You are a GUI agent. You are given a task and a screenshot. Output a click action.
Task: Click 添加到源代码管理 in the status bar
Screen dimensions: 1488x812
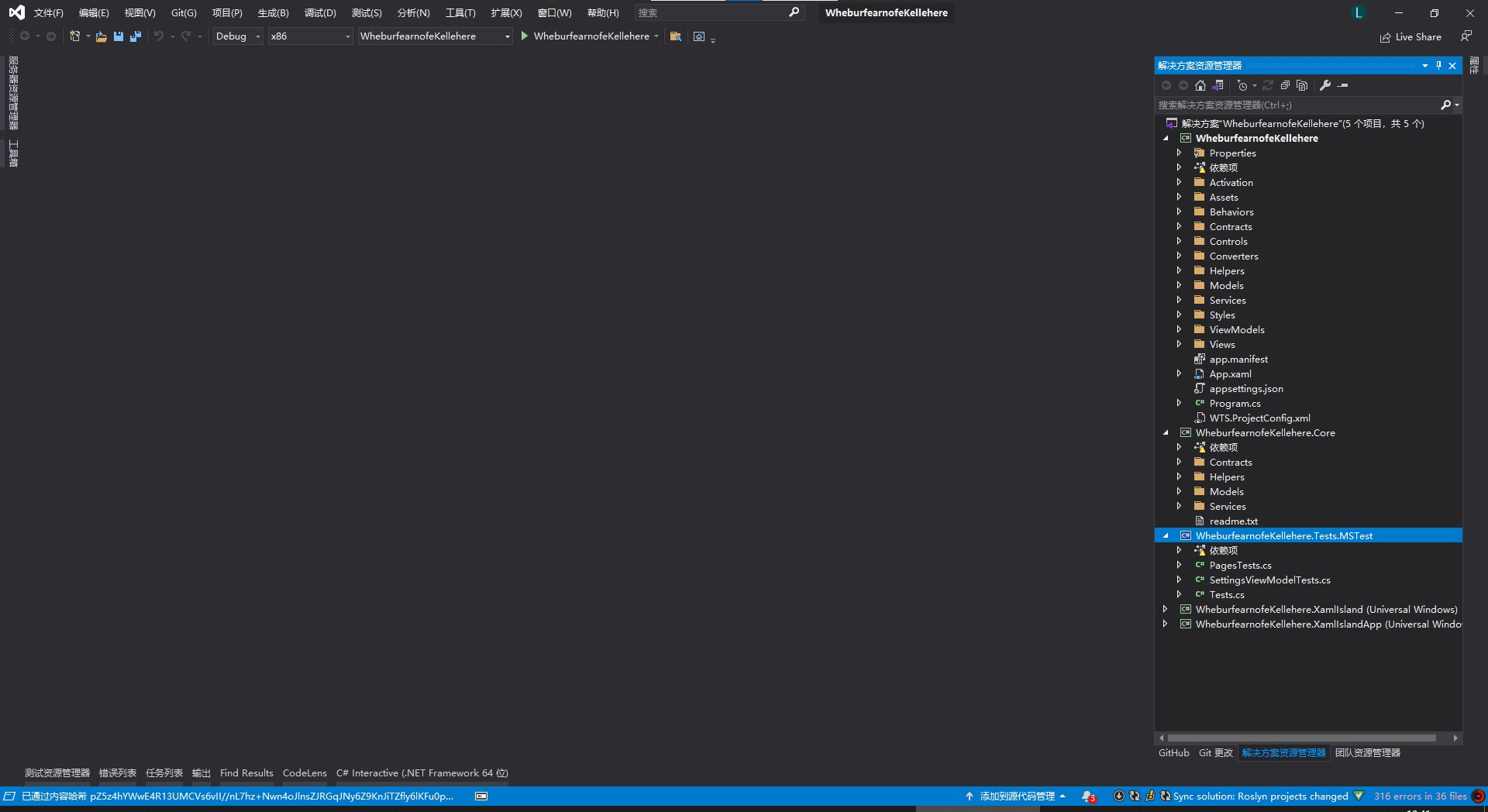[1016, 797]
